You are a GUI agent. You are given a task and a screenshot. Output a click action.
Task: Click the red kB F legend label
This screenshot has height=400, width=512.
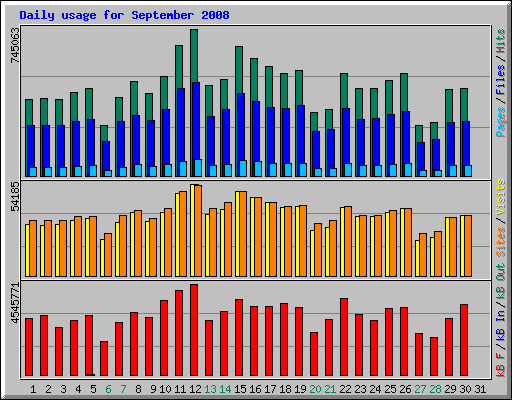tap(501, 364)
